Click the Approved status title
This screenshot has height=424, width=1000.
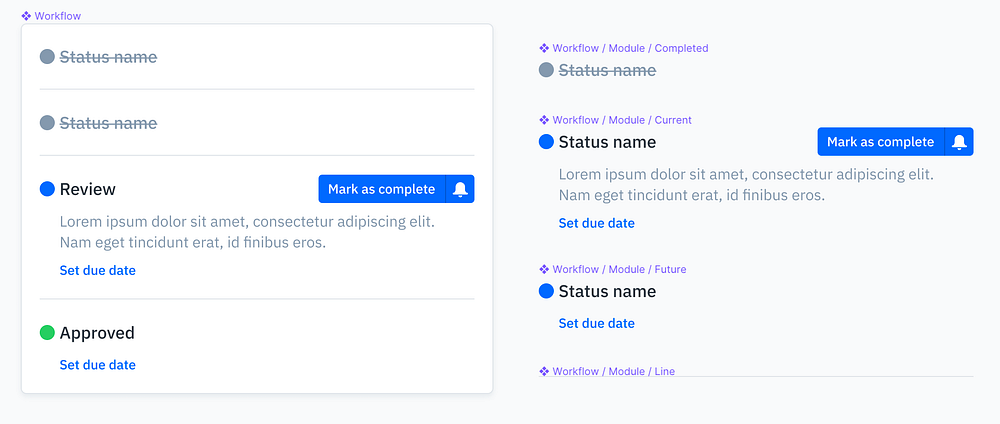click(97, 333)
